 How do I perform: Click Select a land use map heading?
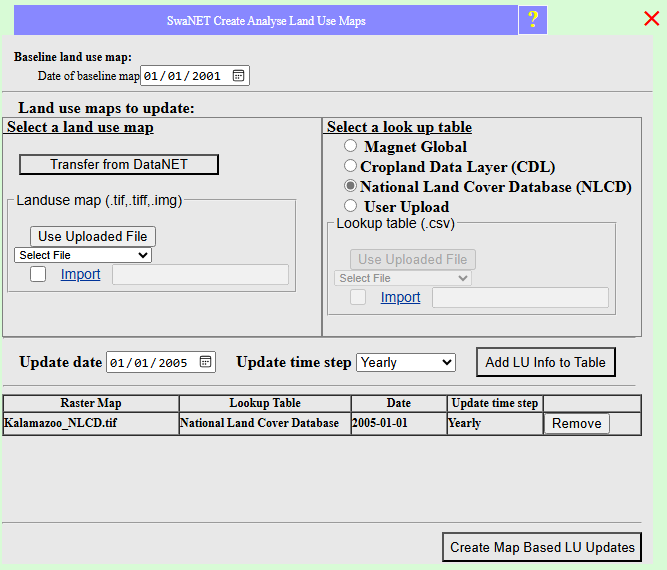80,127
